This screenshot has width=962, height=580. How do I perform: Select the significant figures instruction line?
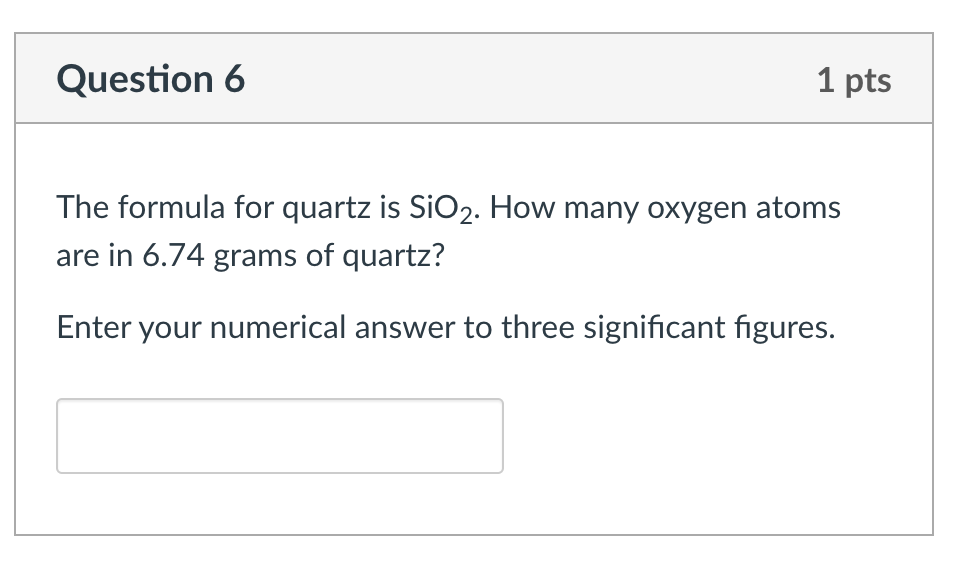[444, 326]
